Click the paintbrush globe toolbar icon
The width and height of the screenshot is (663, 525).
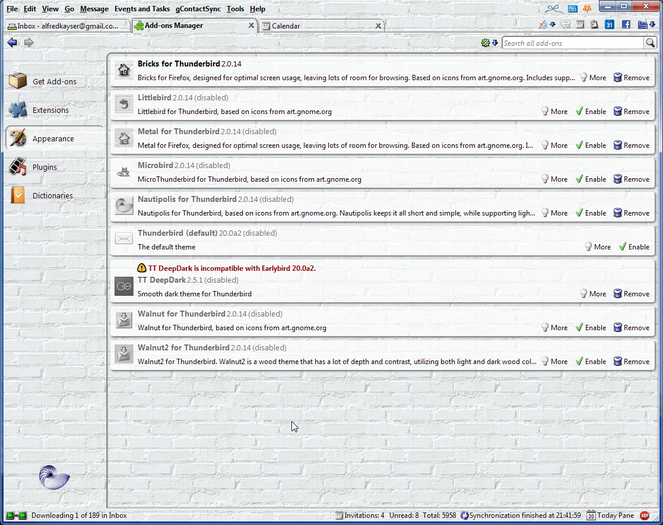pos(543,25)
